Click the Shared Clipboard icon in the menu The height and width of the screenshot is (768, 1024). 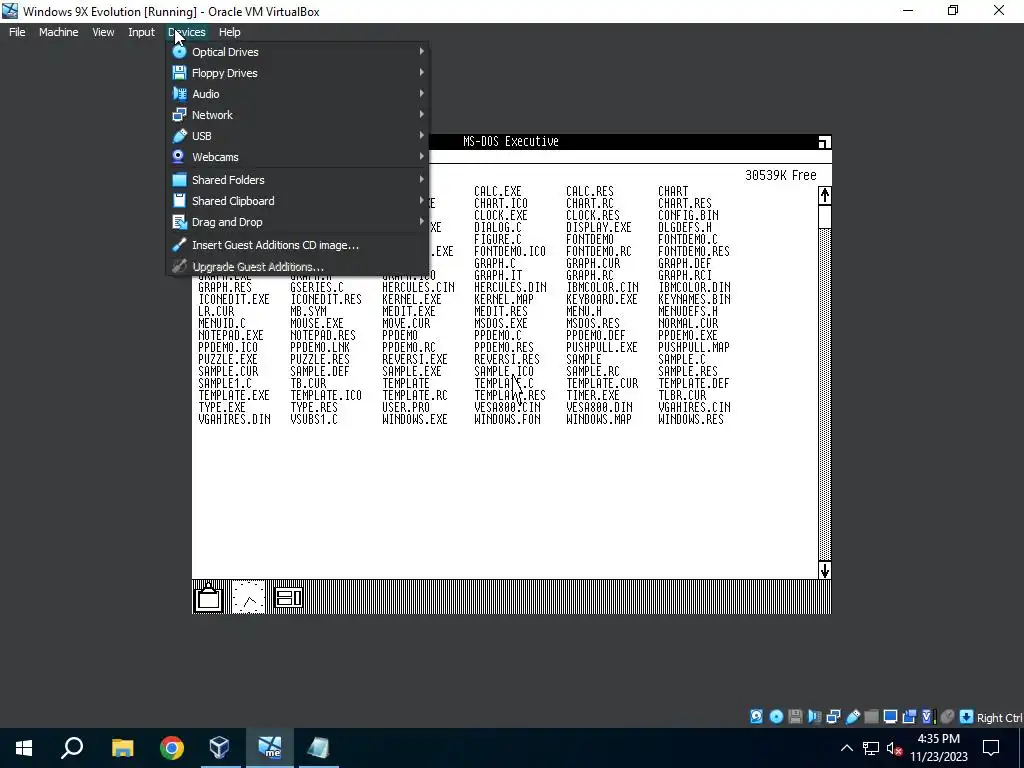[179, 200]
